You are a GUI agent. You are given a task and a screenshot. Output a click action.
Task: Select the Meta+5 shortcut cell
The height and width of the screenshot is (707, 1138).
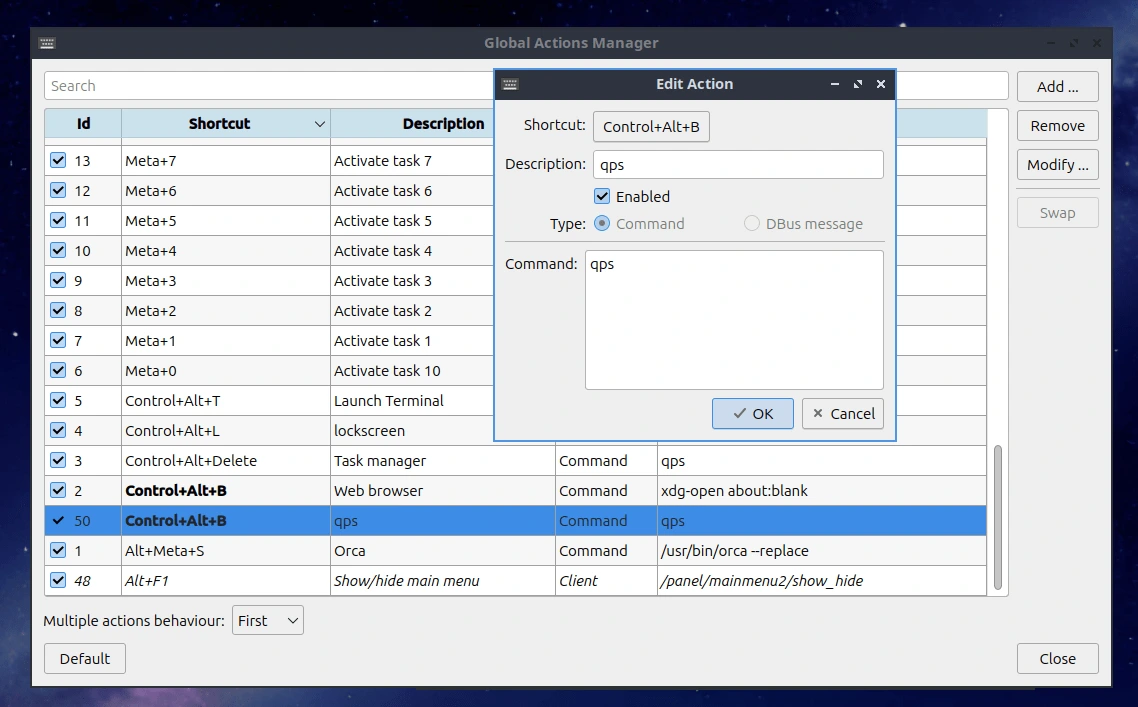point(226,221)
